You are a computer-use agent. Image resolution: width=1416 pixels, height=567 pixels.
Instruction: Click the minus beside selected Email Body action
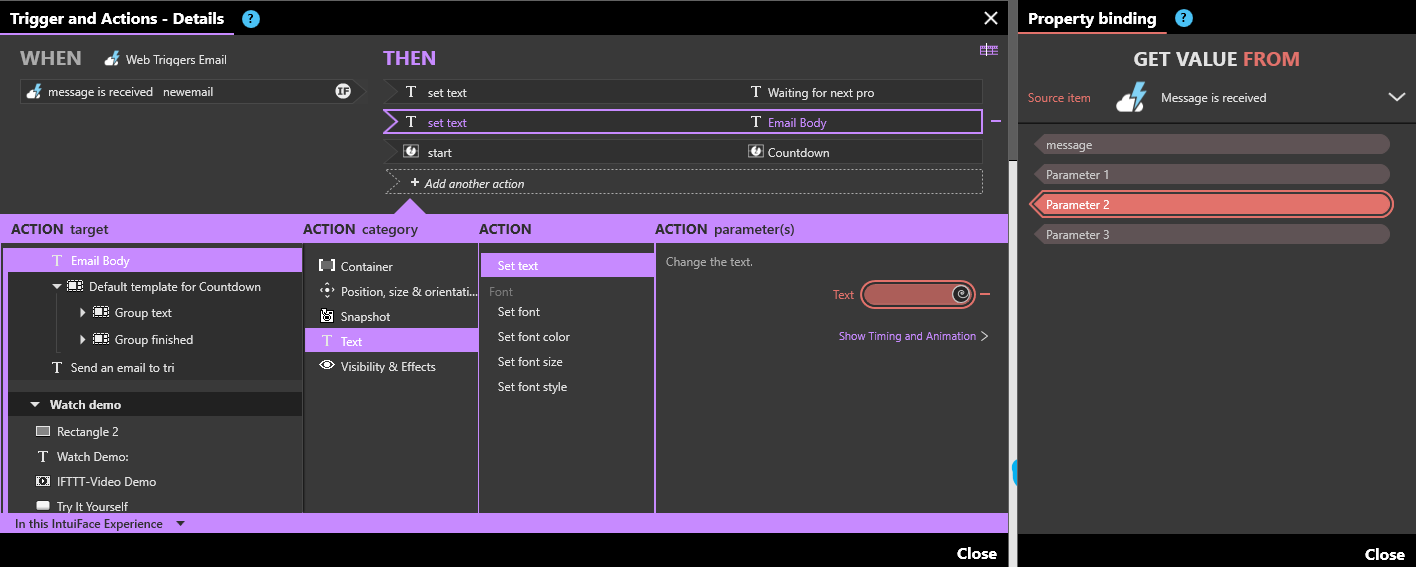tap(995, 122)
